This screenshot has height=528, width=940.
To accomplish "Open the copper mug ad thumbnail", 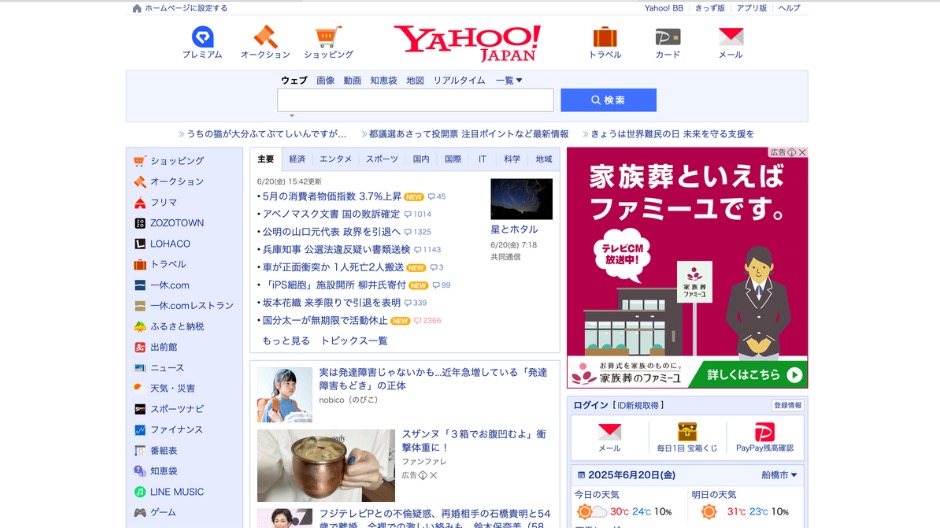I will [x=326, y=465].
